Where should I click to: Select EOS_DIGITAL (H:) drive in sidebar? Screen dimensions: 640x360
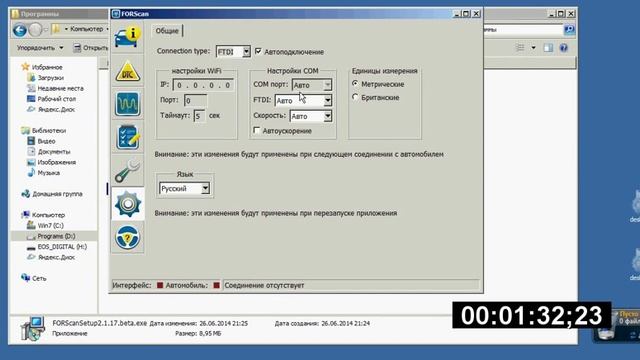tap(62, 247)
